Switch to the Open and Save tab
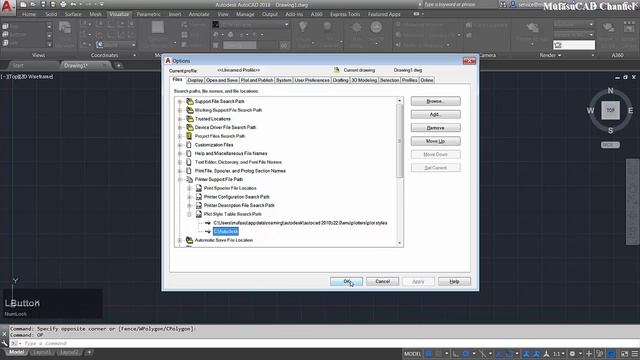Image resolution: width=640 pixels, height=360 pixels. click(x=222, y=80)
